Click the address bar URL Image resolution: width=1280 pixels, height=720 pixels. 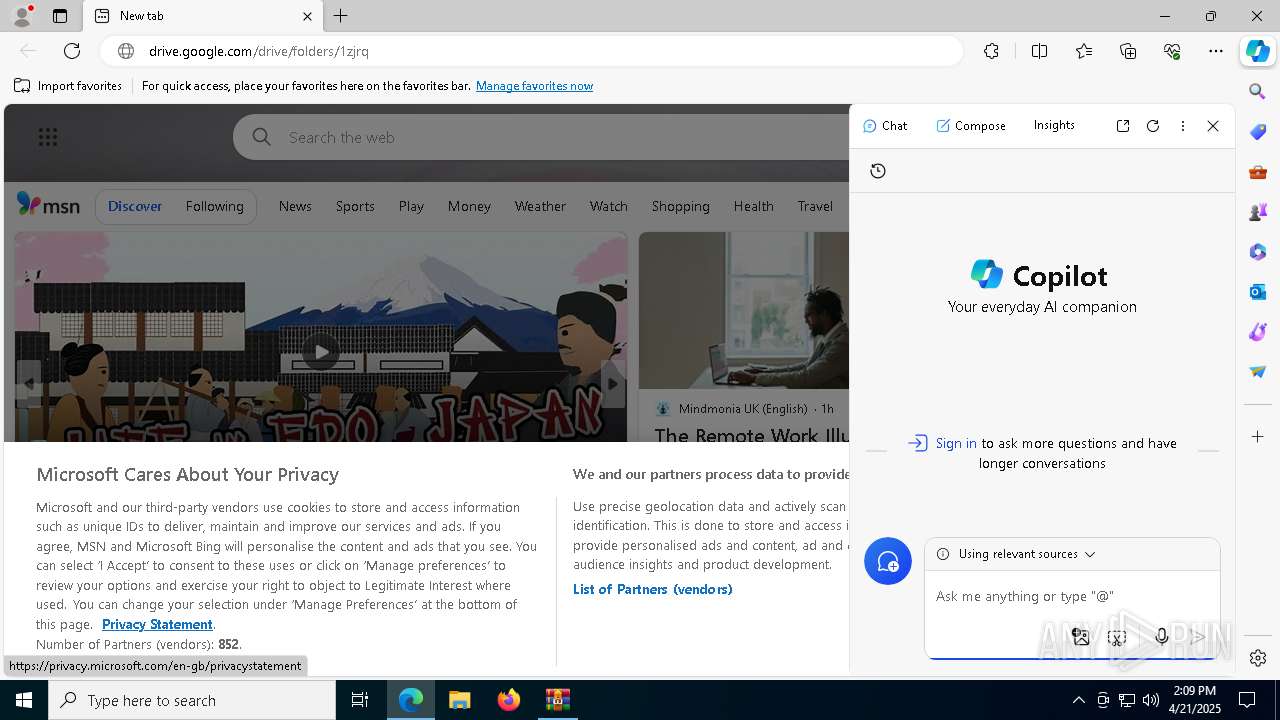pyautogui.click(x=259, y=51)
